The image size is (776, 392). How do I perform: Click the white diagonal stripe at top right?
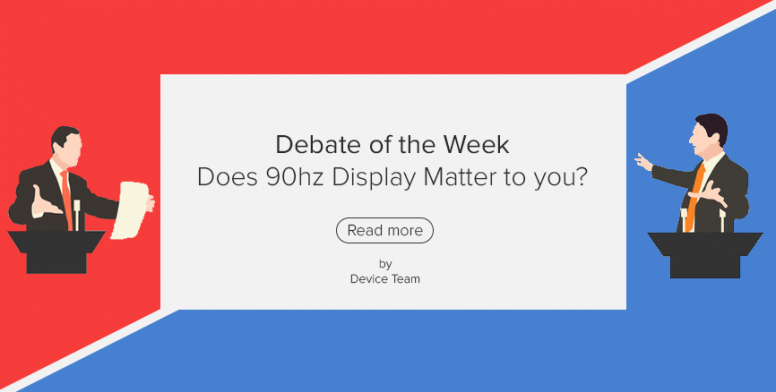point(701,42)
